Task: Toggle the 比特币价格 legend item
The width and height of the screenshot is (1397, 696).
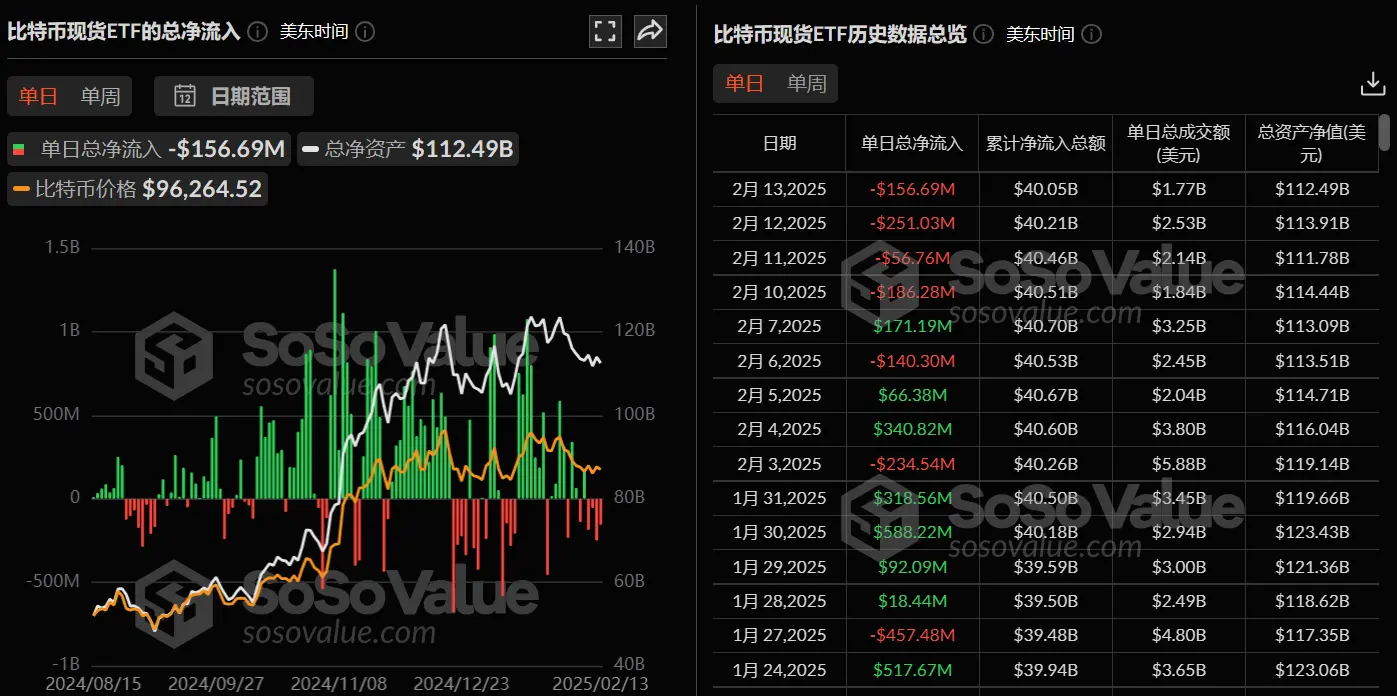Action: 137,188
